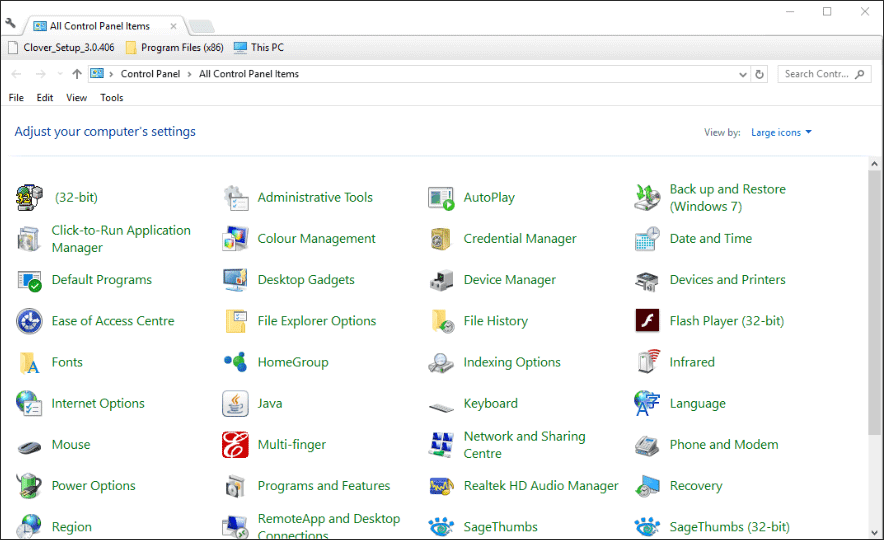Image resolution: width=884 pixels, height=540 pixels.
Task: Refresh the Control Panel view
Action: tap(759, 74)
